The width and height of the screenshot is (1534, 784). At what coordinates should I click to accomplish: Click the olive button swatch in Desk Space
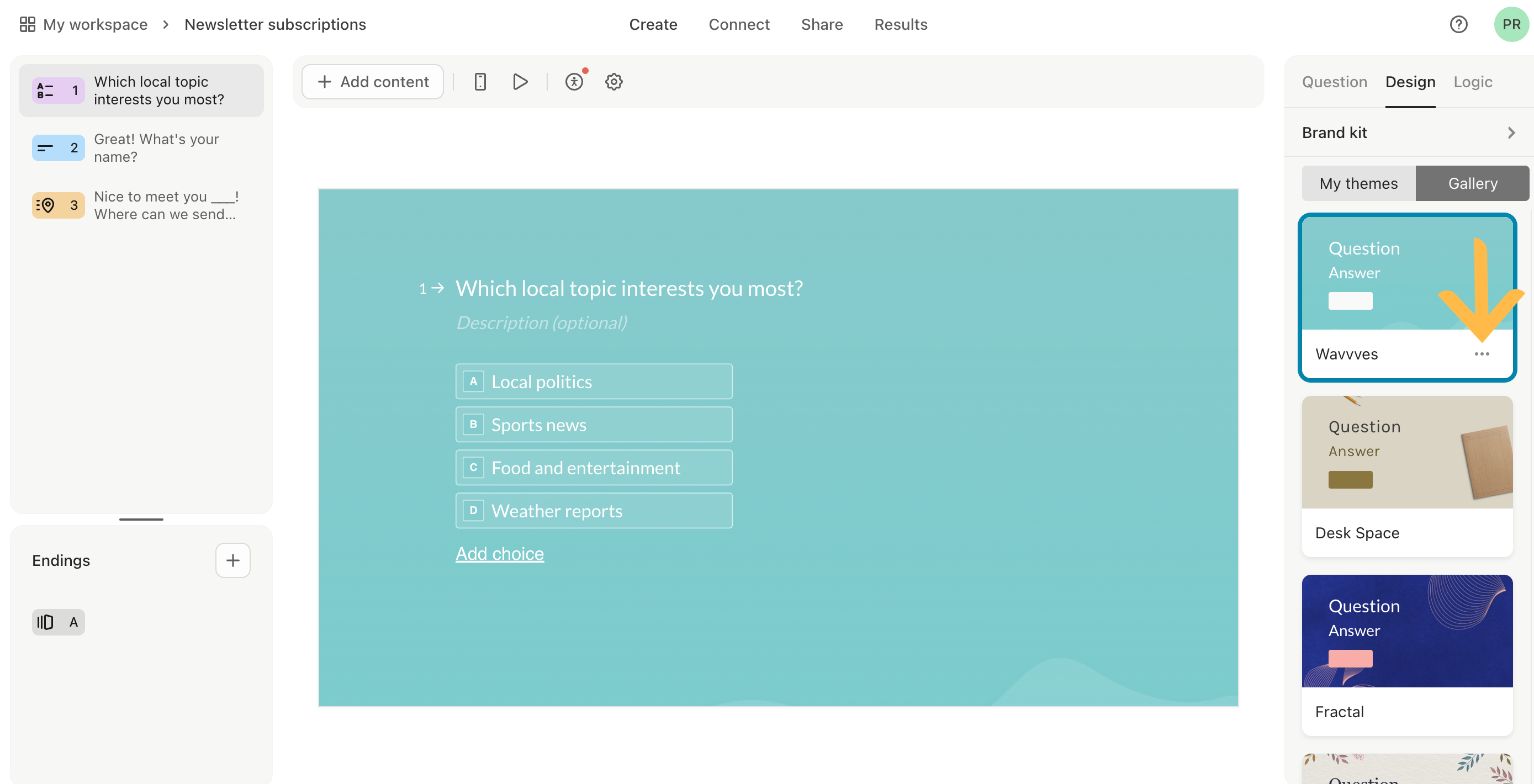coord(1350,480)
